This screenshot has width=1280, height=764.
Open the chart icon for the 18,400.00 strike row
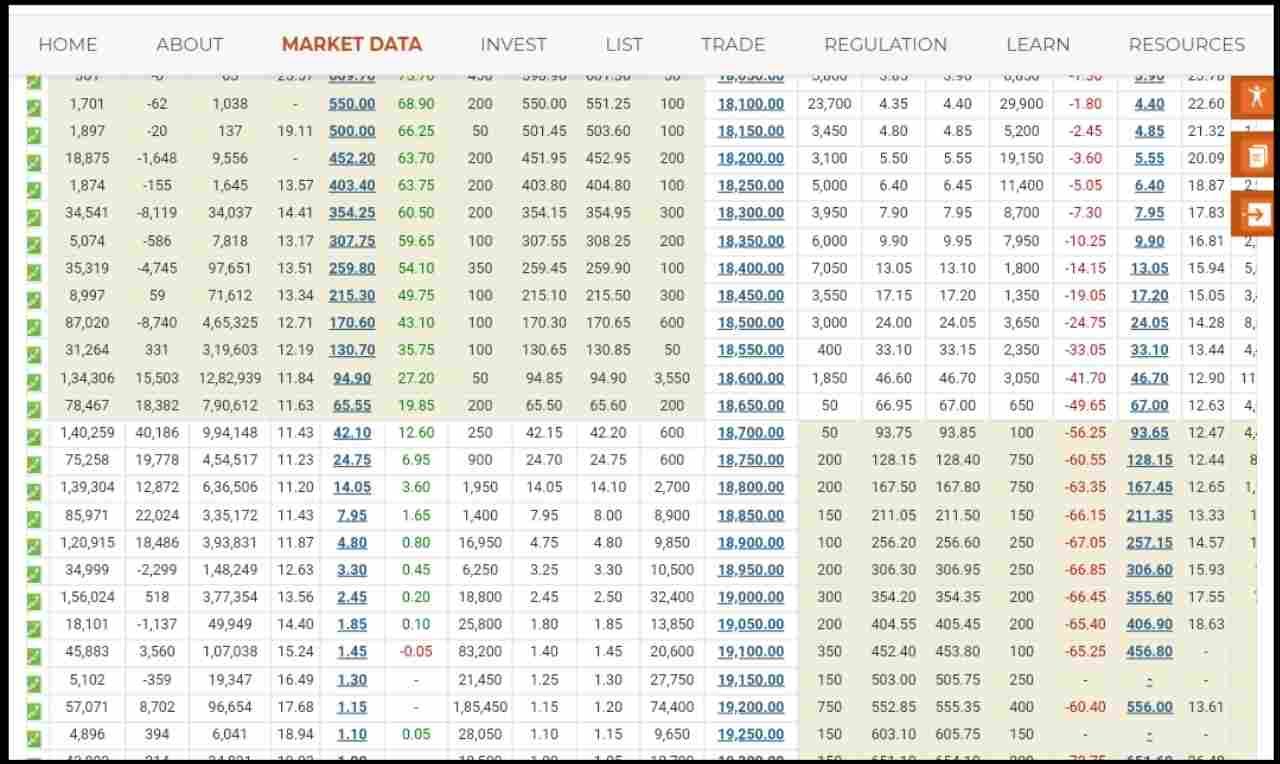click(34, 271)
